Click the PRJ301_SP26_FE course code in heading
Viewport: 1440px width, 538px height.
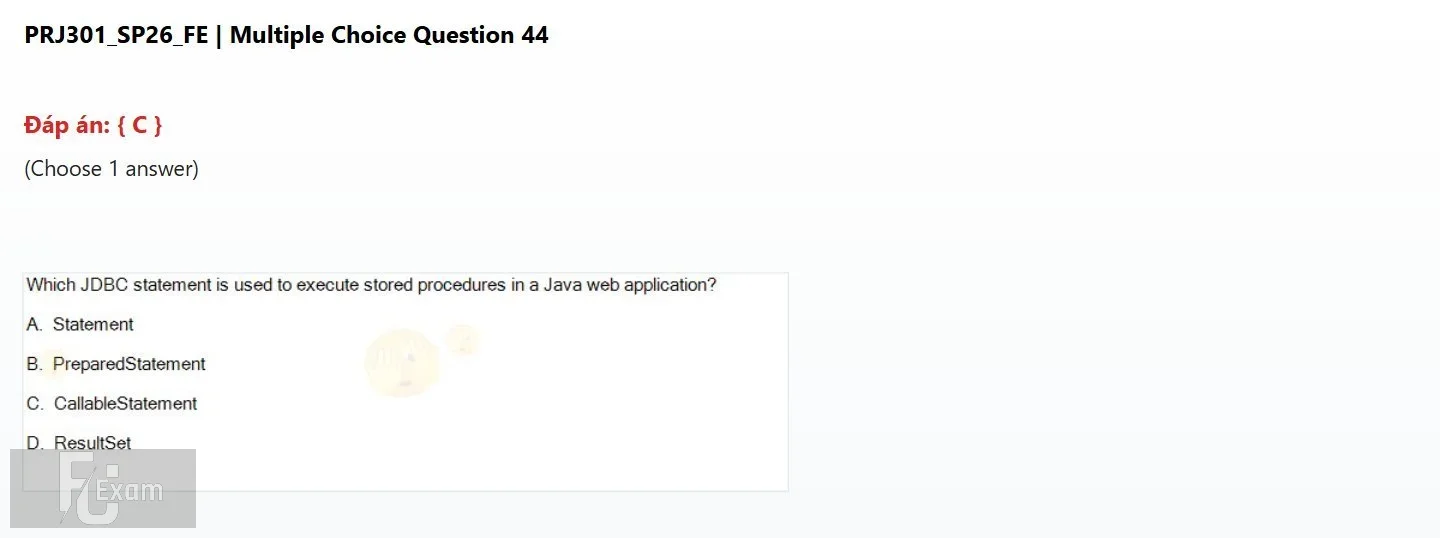coord(116,35)
